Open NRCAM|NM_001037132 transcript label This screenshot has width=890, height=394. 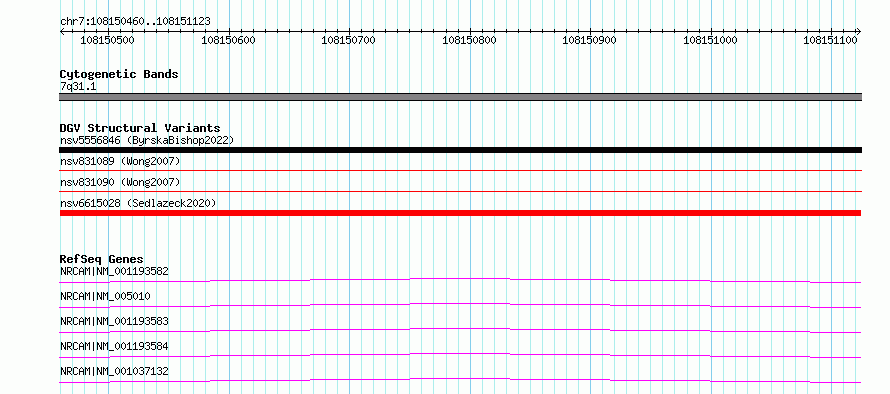[x=114, y=371]
